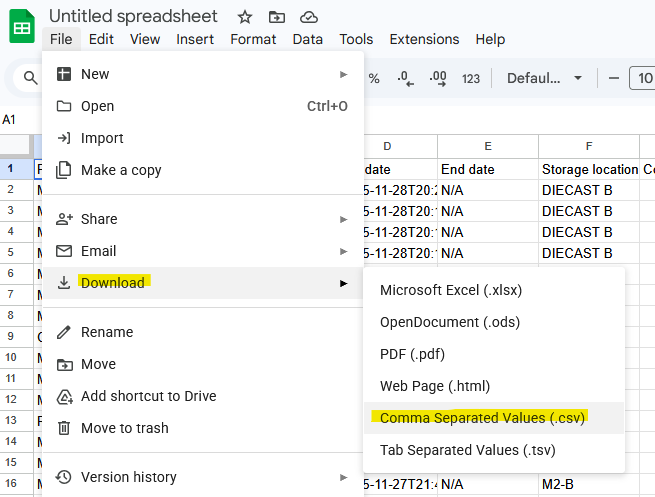Open the Edit menu
The image size is (655, 497).
coord(101,39)
